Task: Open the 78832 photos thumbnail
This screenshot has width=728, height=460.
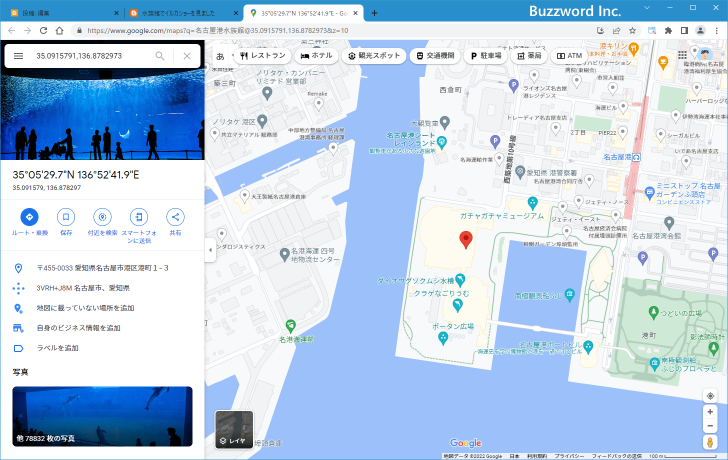Action: [x=102, y=416]
